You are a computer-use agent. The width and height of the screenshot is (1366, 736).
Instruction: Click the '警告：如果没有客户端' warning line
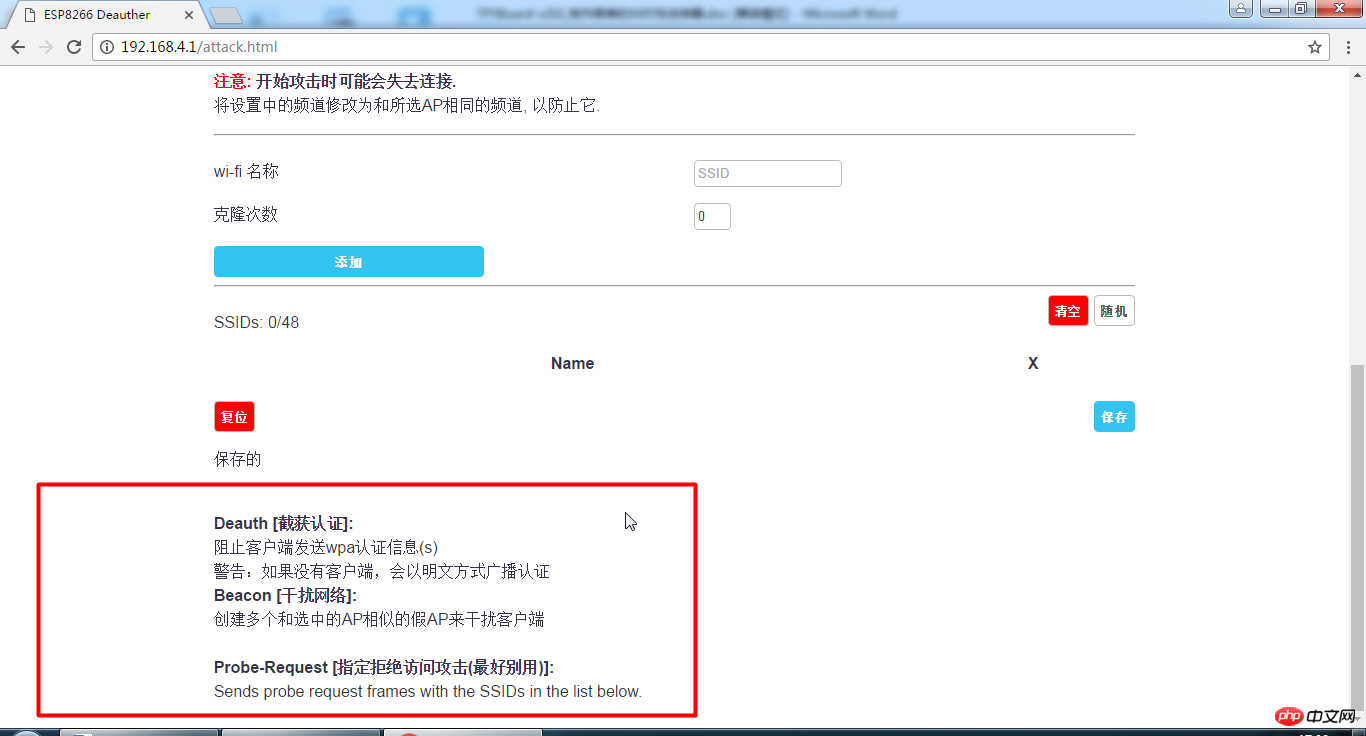382,571
